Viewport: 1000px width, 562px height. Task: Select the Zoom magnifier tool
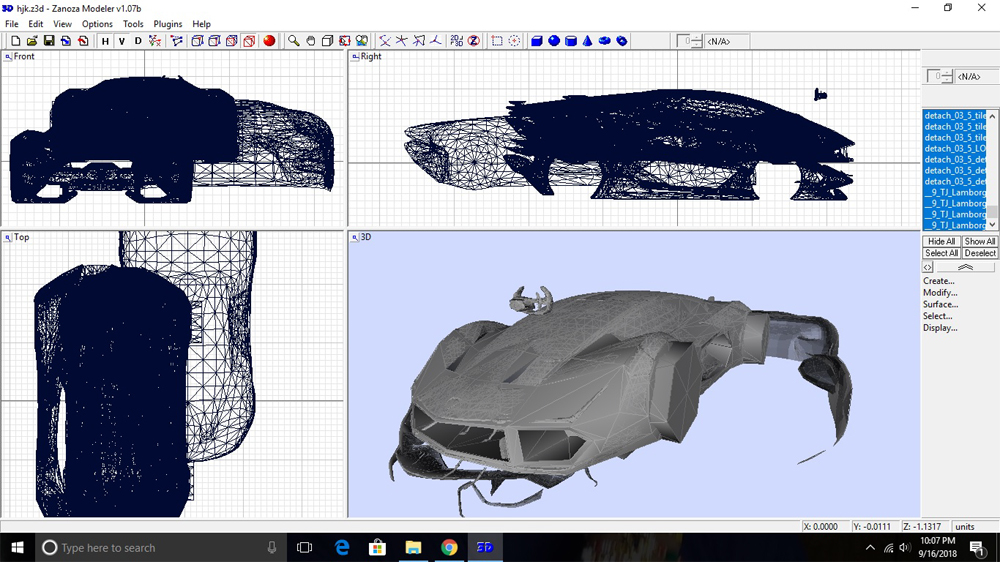point(293,41)
